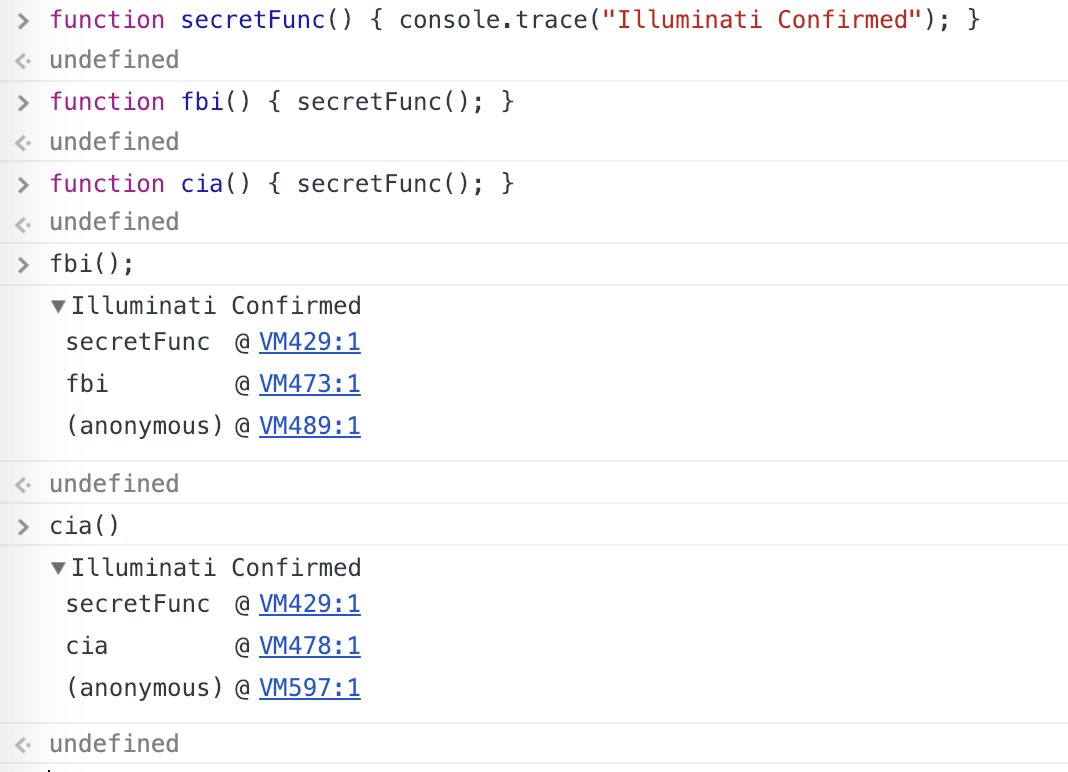The width and height of the screenshot is (1068, 772).
Task: Open VM473:1 source link beside fbi
Action: (x=309, y=384)
